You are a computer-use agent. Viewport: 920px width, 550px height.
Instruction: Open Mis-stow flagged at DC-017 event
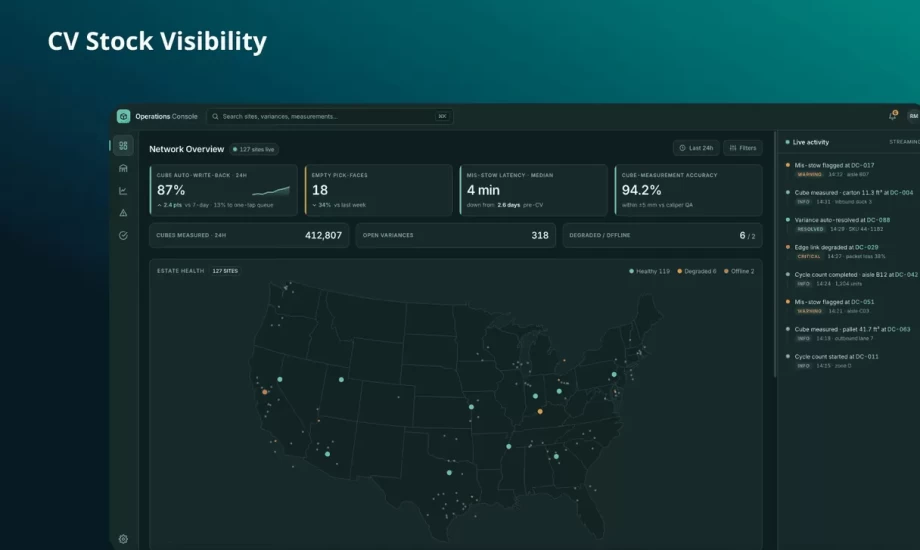[850, 170]
